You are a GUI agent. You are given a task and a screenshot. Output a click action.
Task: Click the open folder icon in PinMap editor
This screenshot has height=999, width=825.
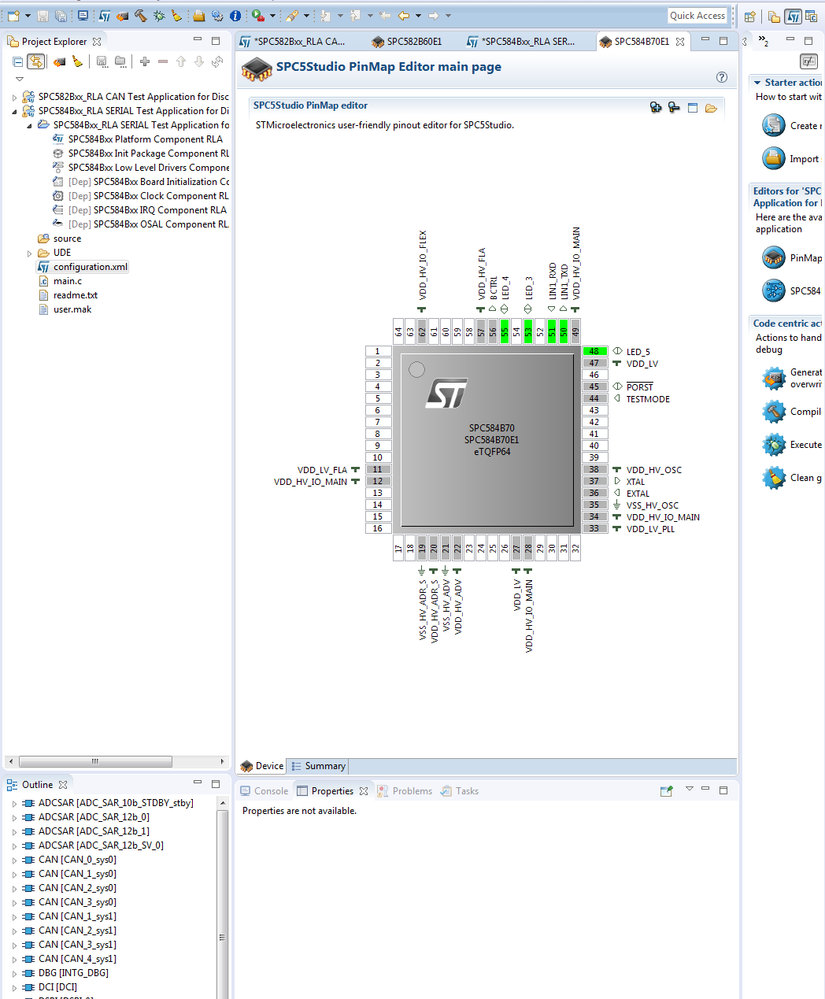click(711, 108)
